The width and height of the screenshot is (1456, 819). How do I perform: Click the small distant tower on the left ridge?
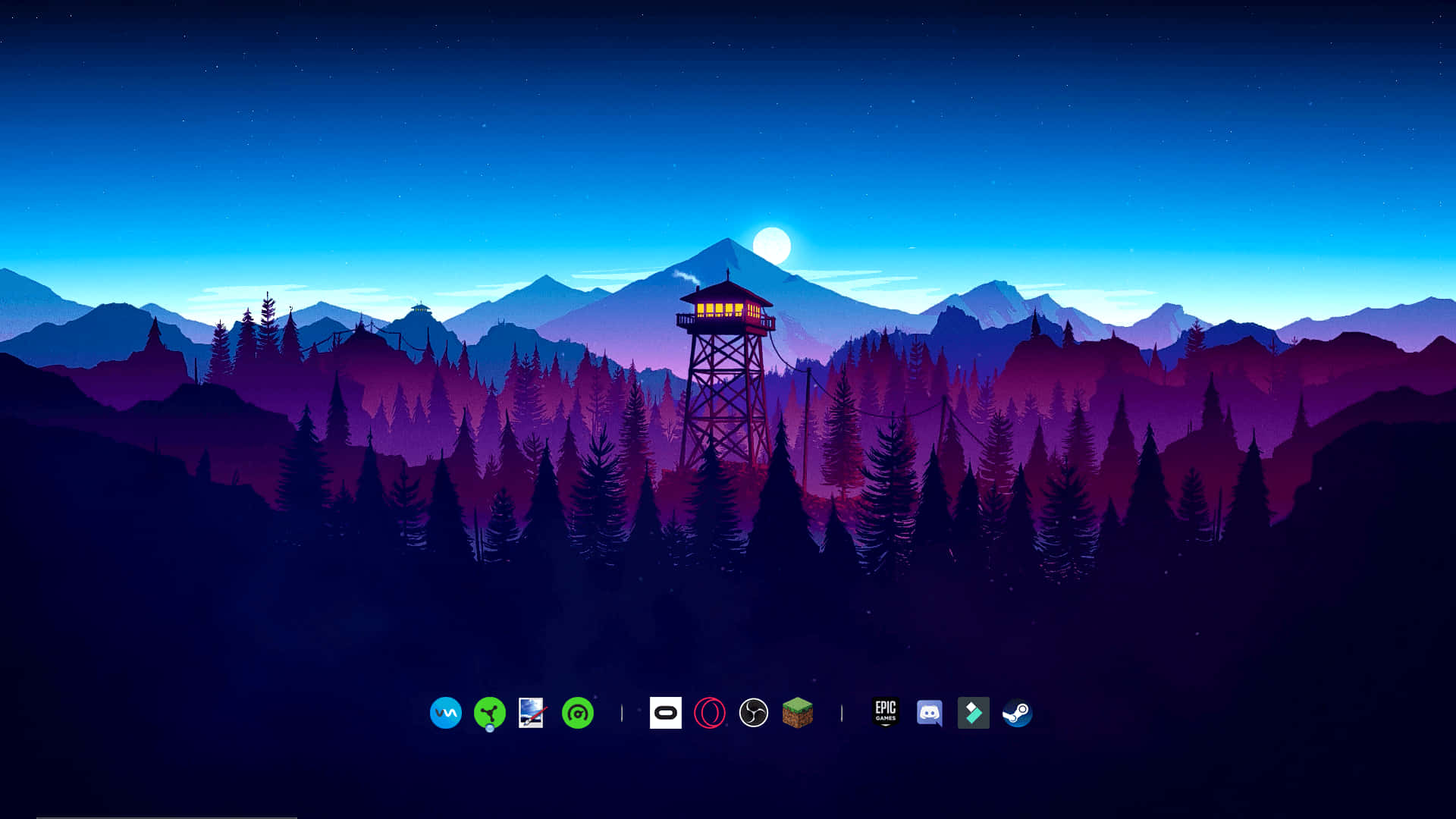(x=420, y=309)
